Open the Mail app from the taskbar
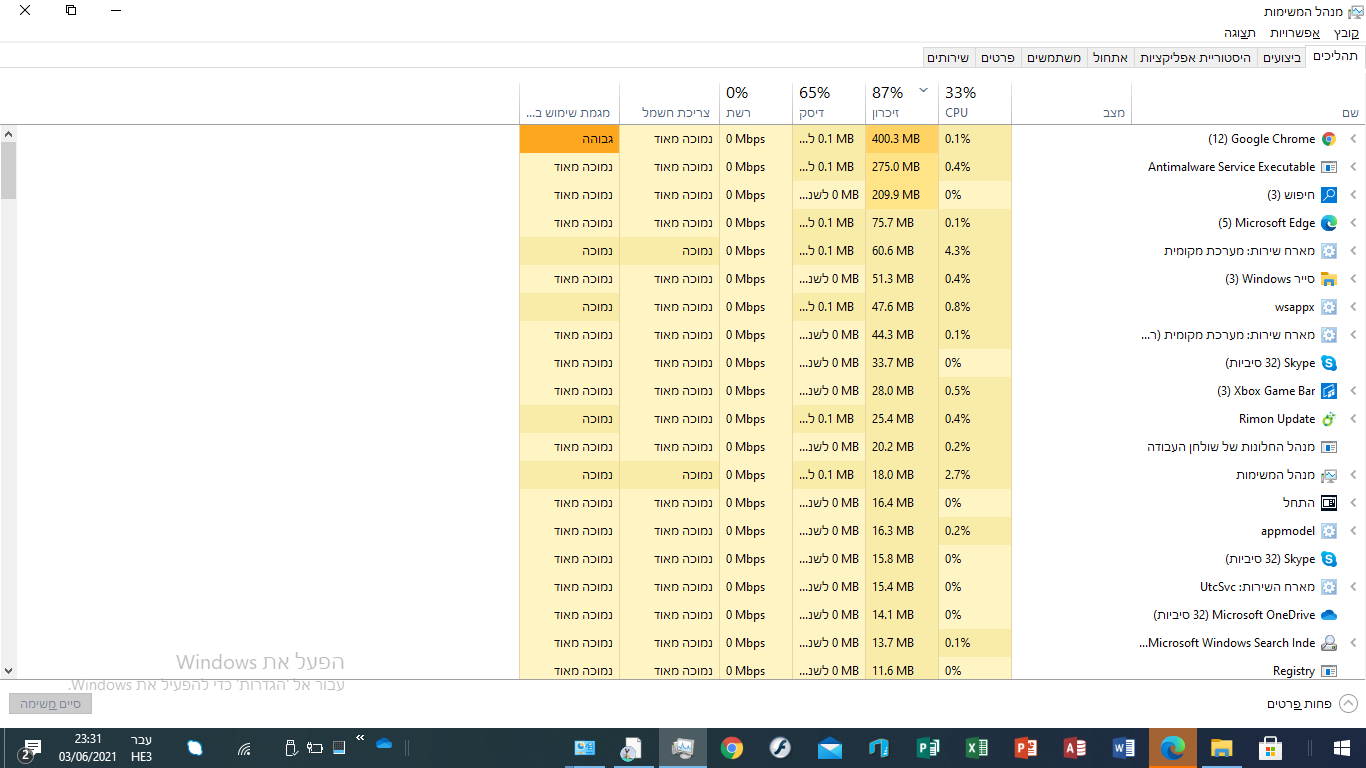 point(830,747)
